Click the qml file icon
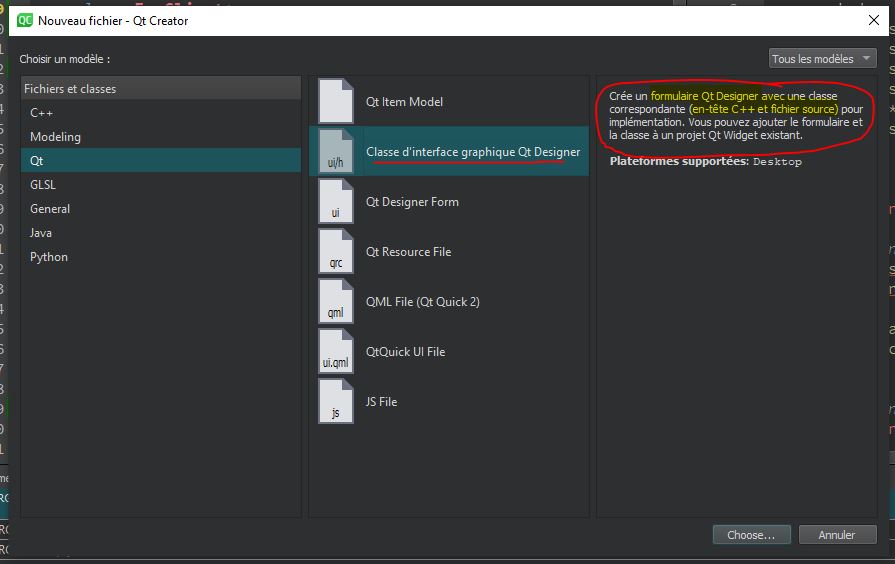This screenshot has height=564, width=895. click(x=336, y=301)
